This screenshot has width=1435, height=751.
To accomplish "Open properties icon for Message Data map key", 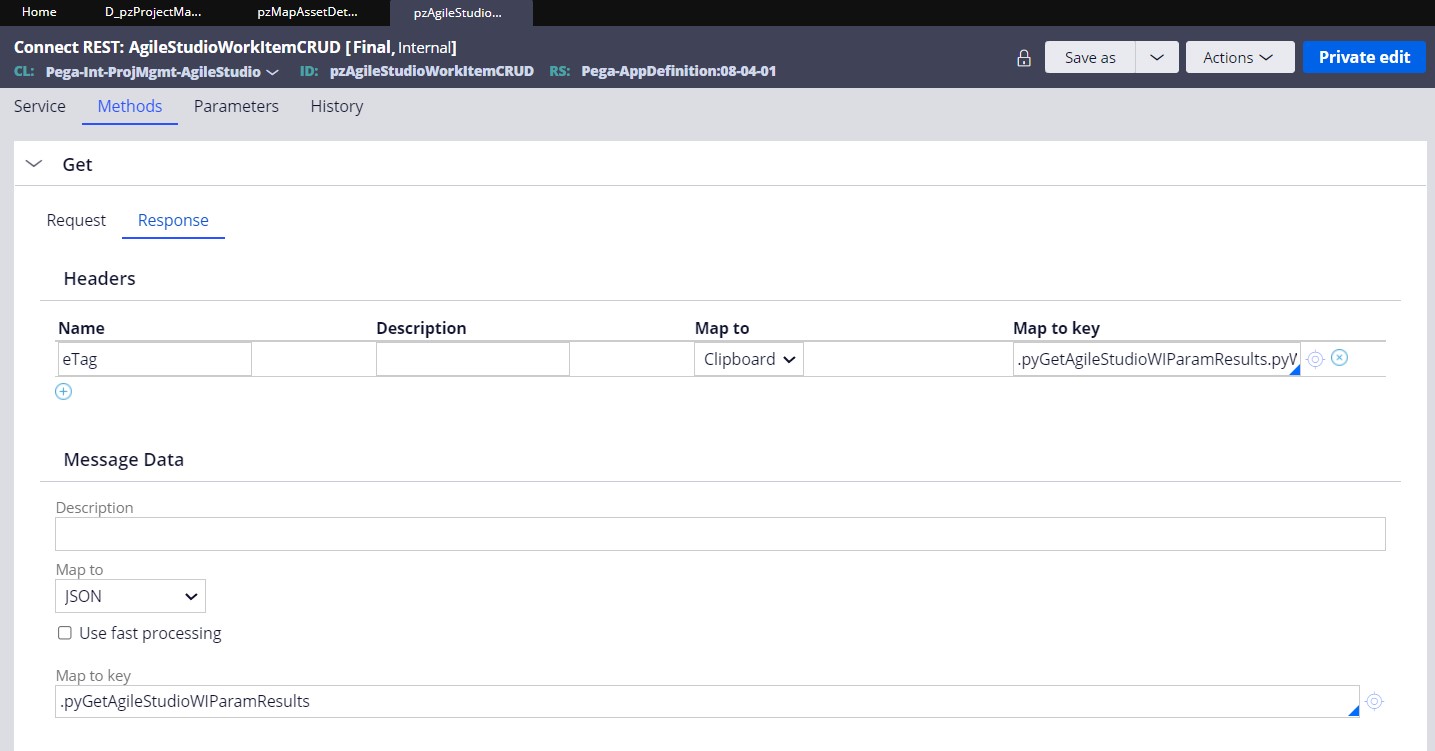I will [1375, 702].
